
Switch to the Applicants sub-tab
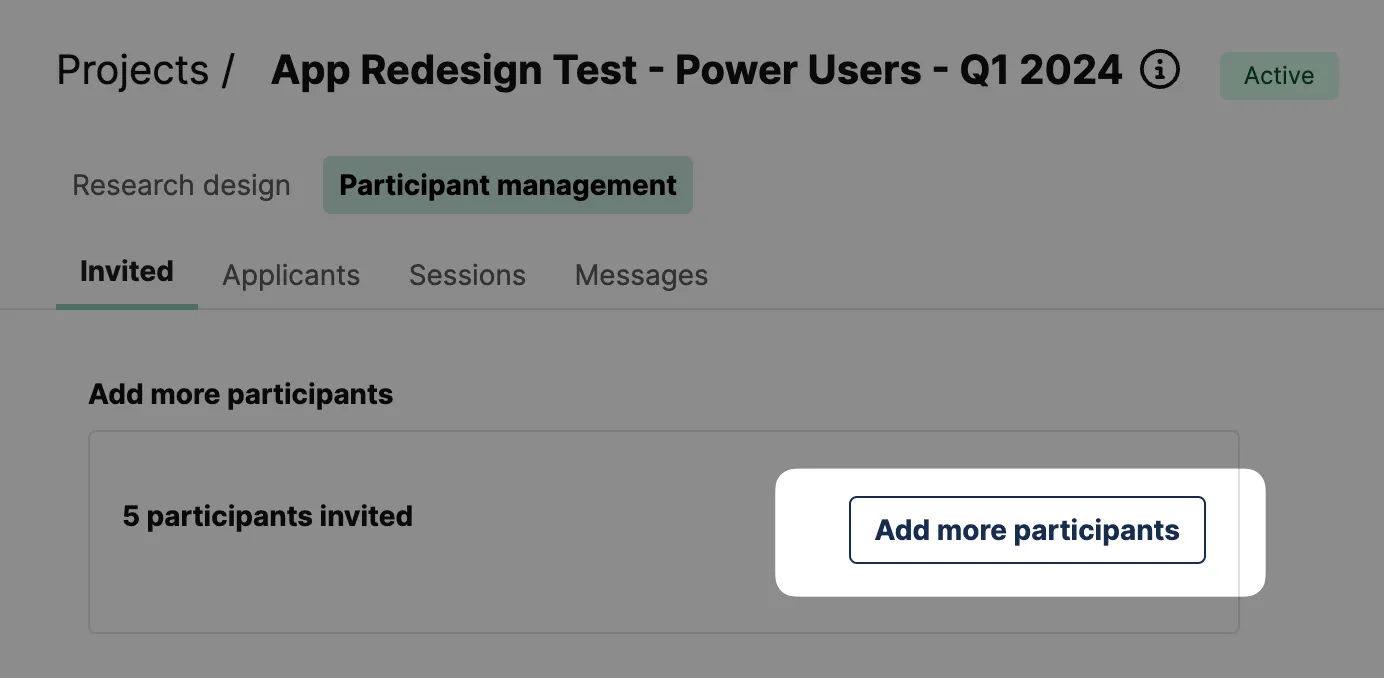291,275
